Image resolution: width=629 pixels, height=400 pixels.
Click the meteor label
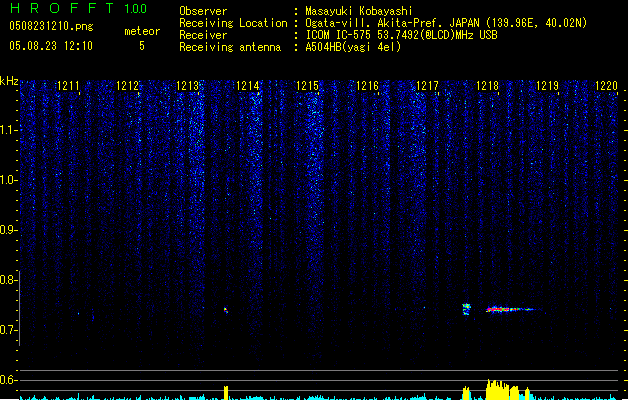tap(142, 31)
